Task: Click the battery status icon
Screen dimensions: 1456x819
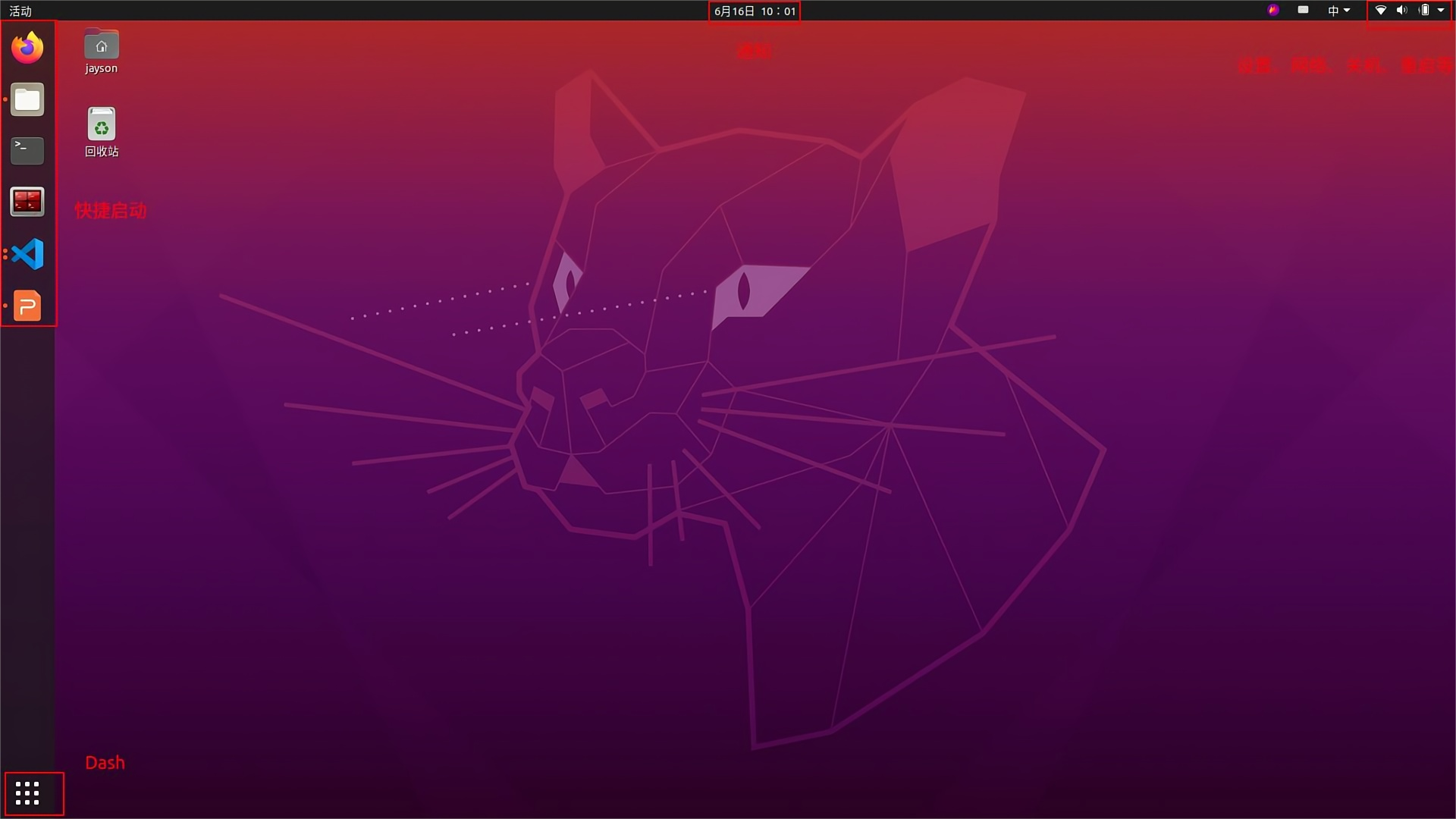Action: tap(1424, 11)
